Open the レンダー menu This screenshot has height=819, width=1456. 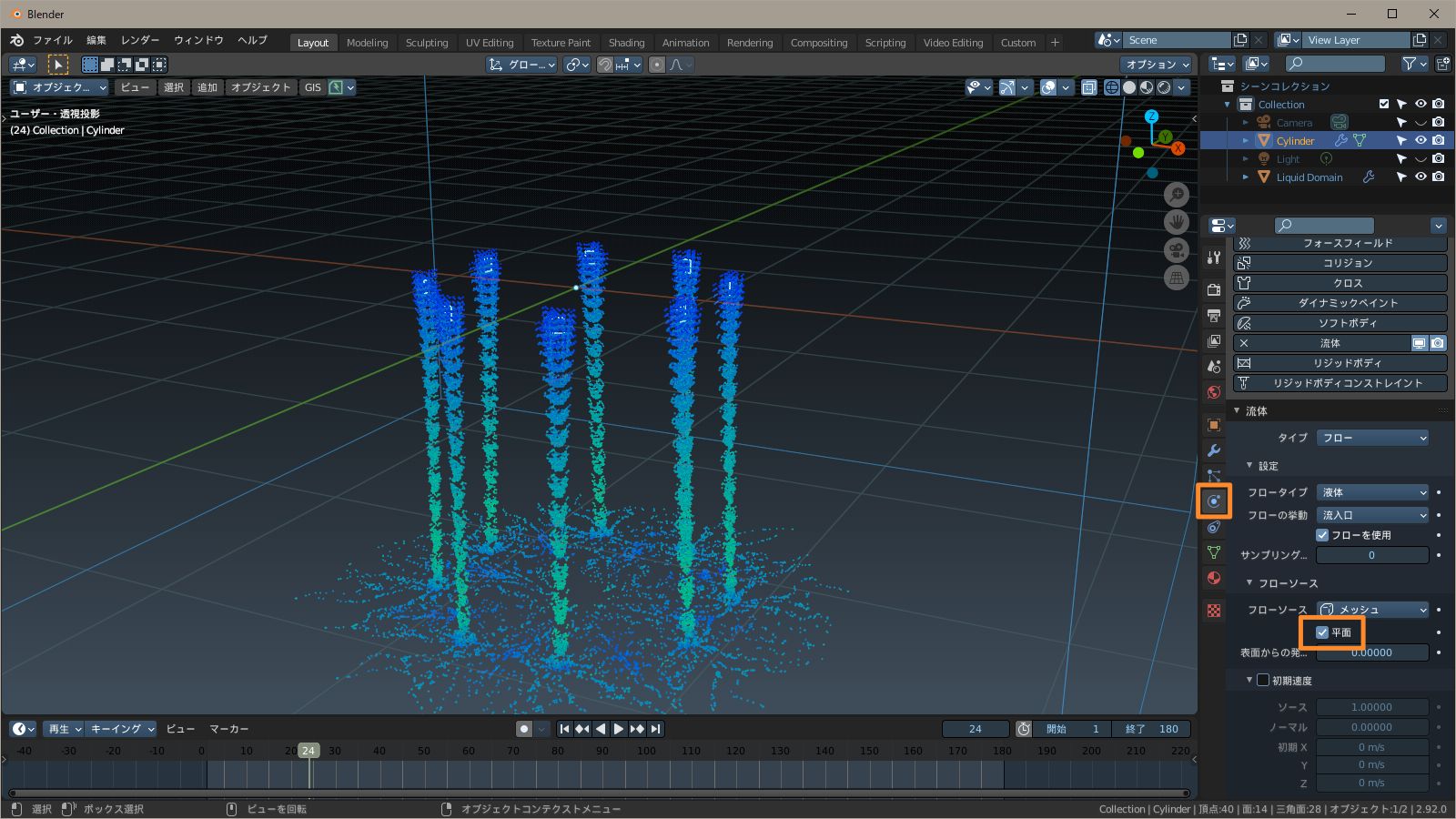[140, 41]
